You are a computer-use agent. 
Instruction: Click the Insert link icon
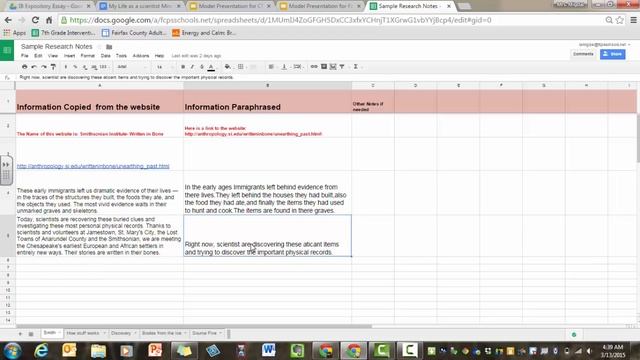click(314, 67)
